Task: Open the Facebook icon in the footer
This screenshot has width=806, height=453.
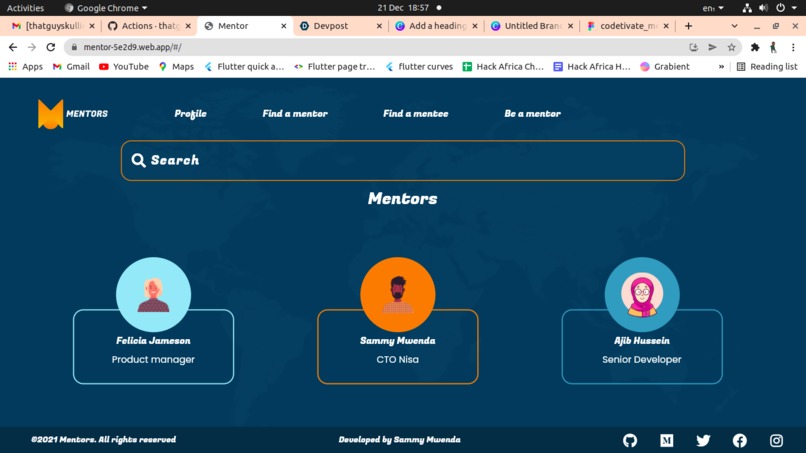Action: coord(740,440)
